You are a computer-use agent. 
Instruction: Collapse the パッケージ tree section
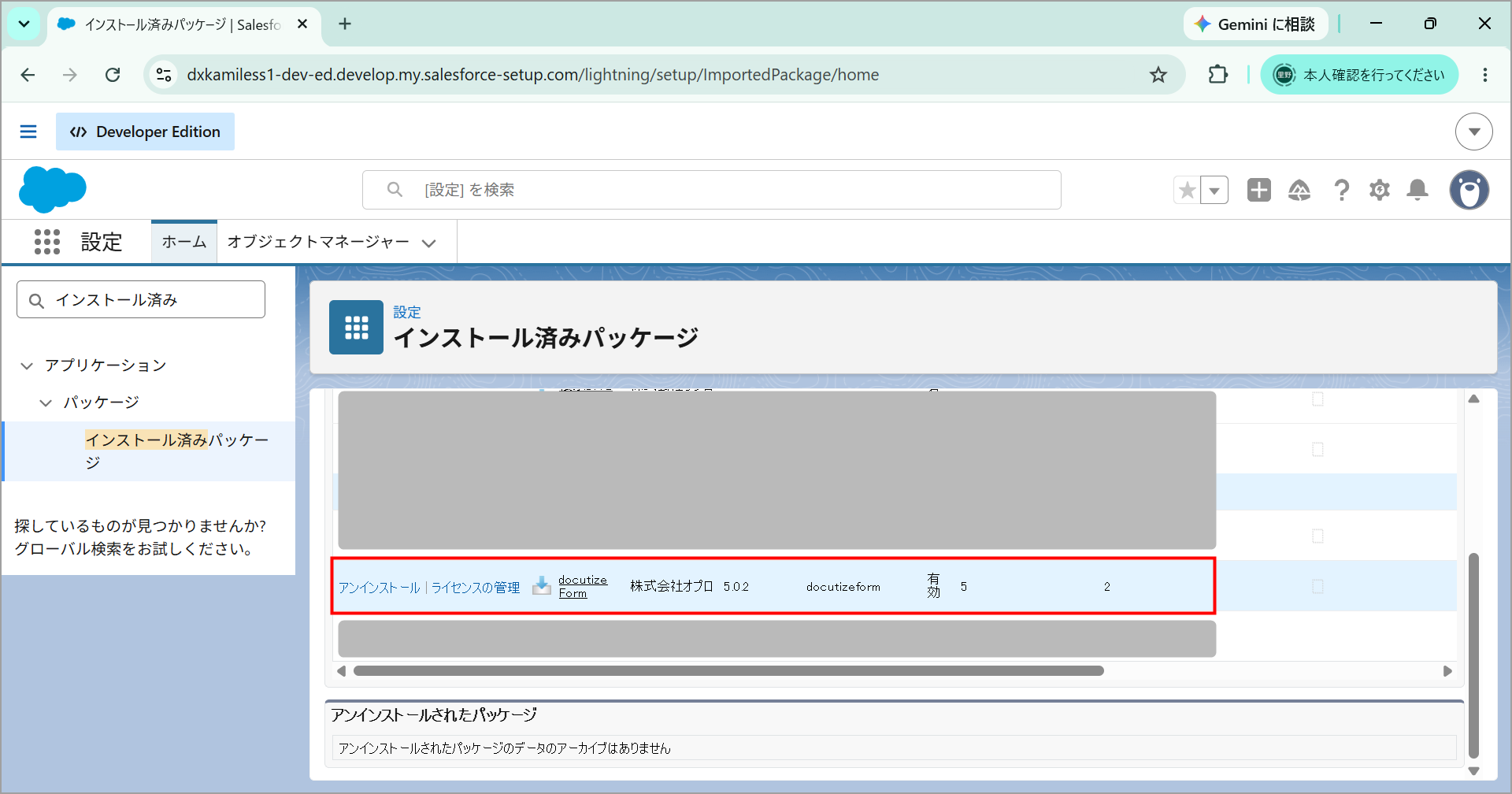46,403
